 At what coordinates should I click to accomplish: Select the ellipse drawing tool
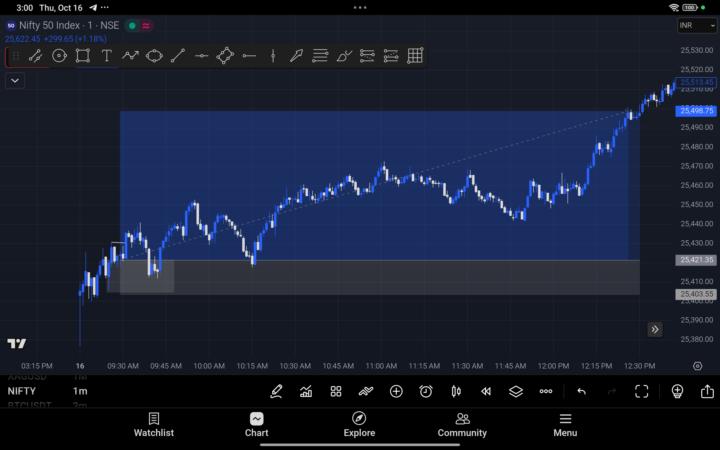154,56
